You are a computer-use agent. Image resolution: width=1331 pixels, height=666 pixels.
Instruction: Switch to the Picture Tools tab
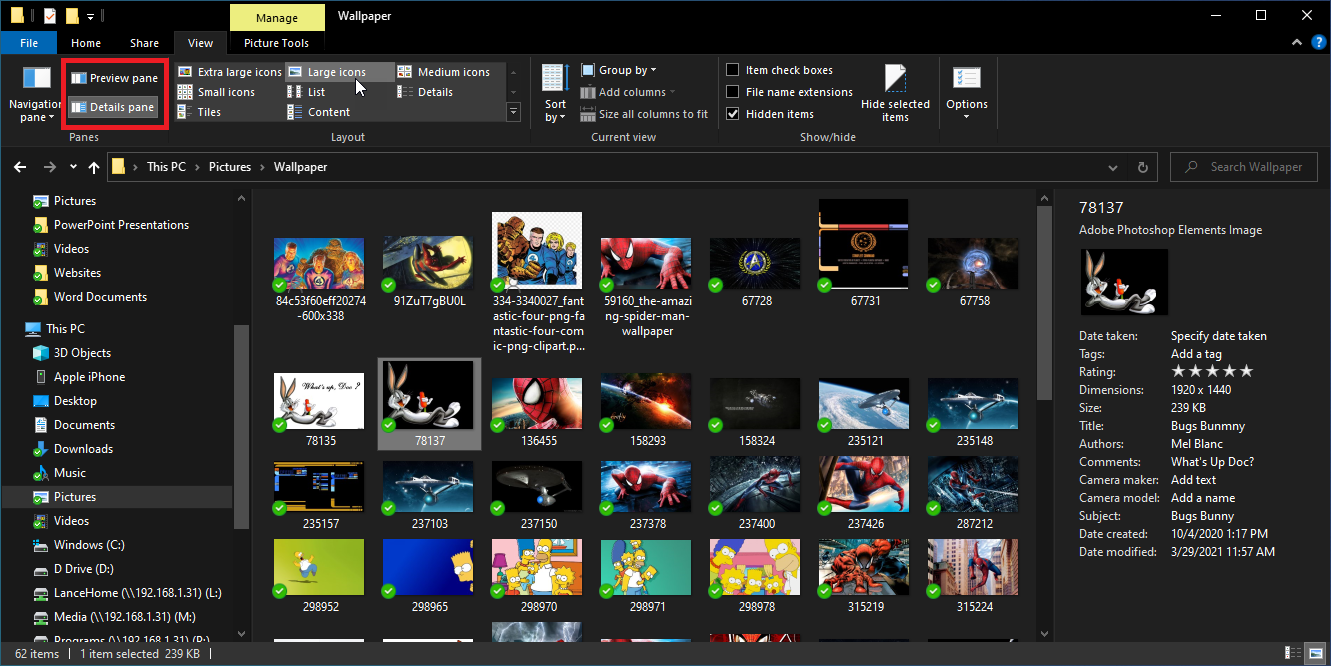(x=276, y=43)
